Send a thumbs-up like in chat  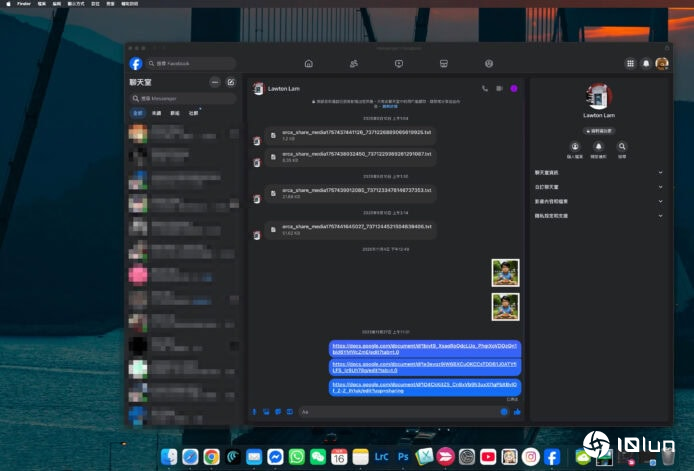(x=518, y=411)
